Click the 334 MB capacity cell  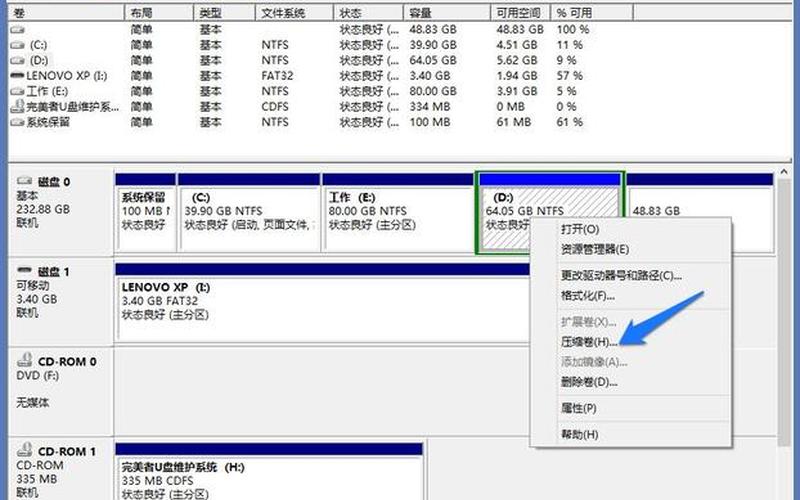(430, 107)
